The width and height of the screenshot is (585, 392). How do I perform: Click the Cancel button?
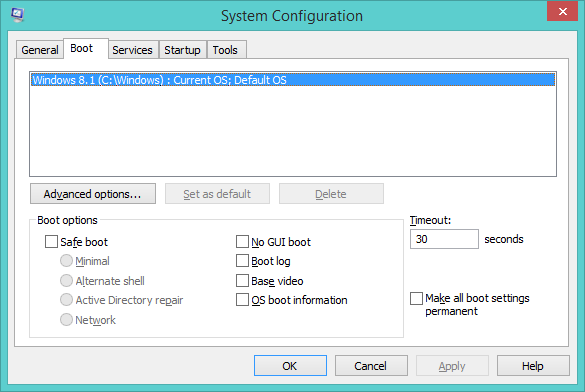click(x=371, y=366)
